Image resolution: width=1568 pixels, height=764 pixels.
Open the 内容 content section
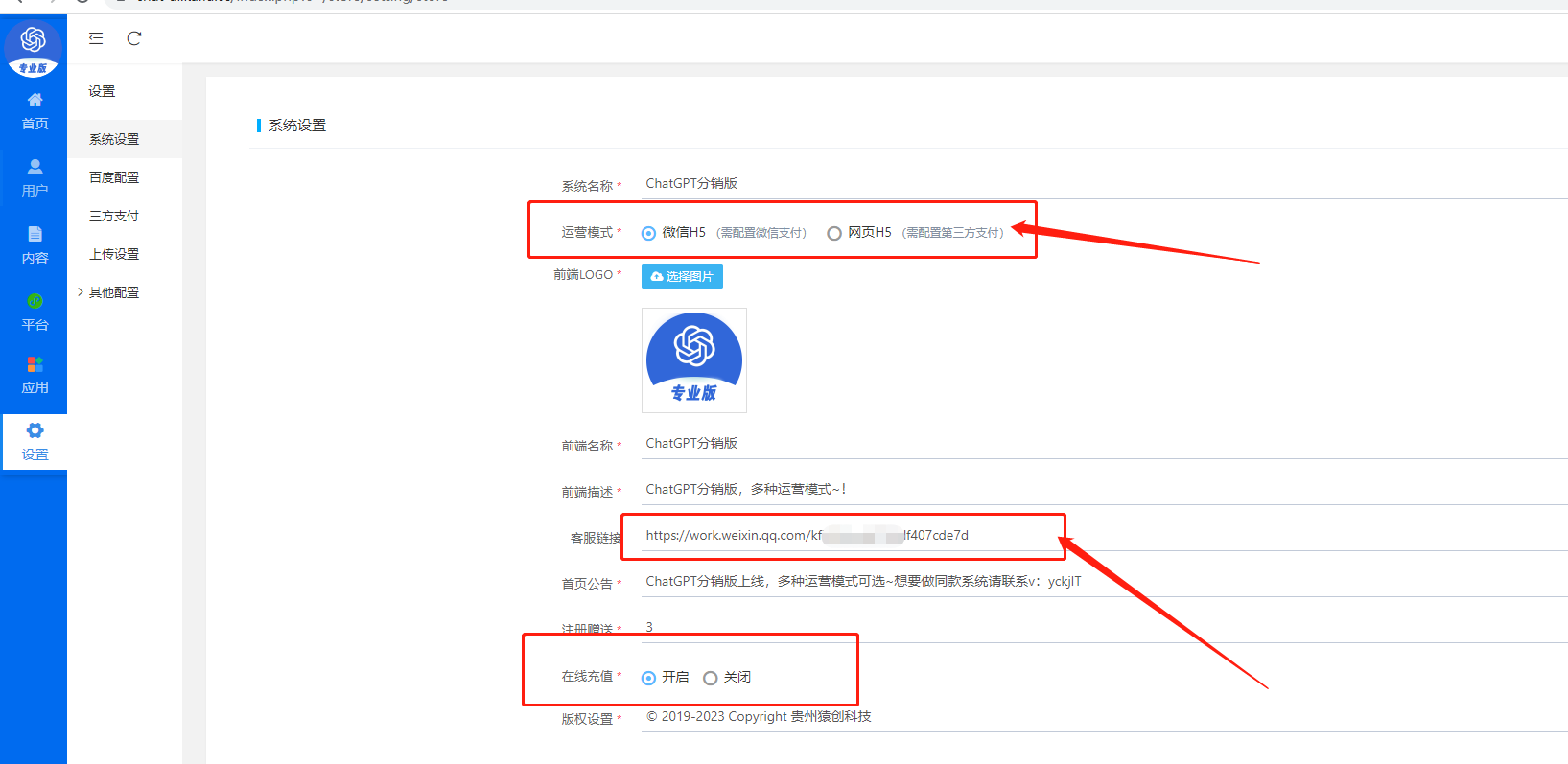[35, 245]
